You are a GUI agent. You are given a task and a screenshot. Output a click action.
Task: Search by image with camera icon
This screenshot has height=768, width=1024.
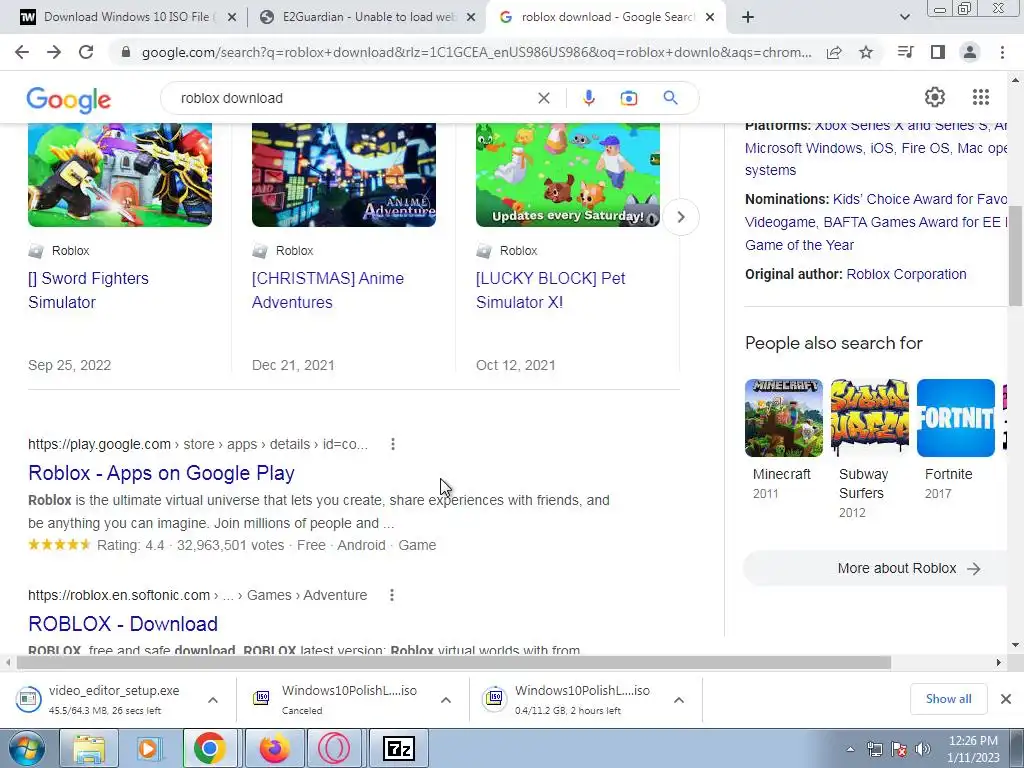(628, 98)
